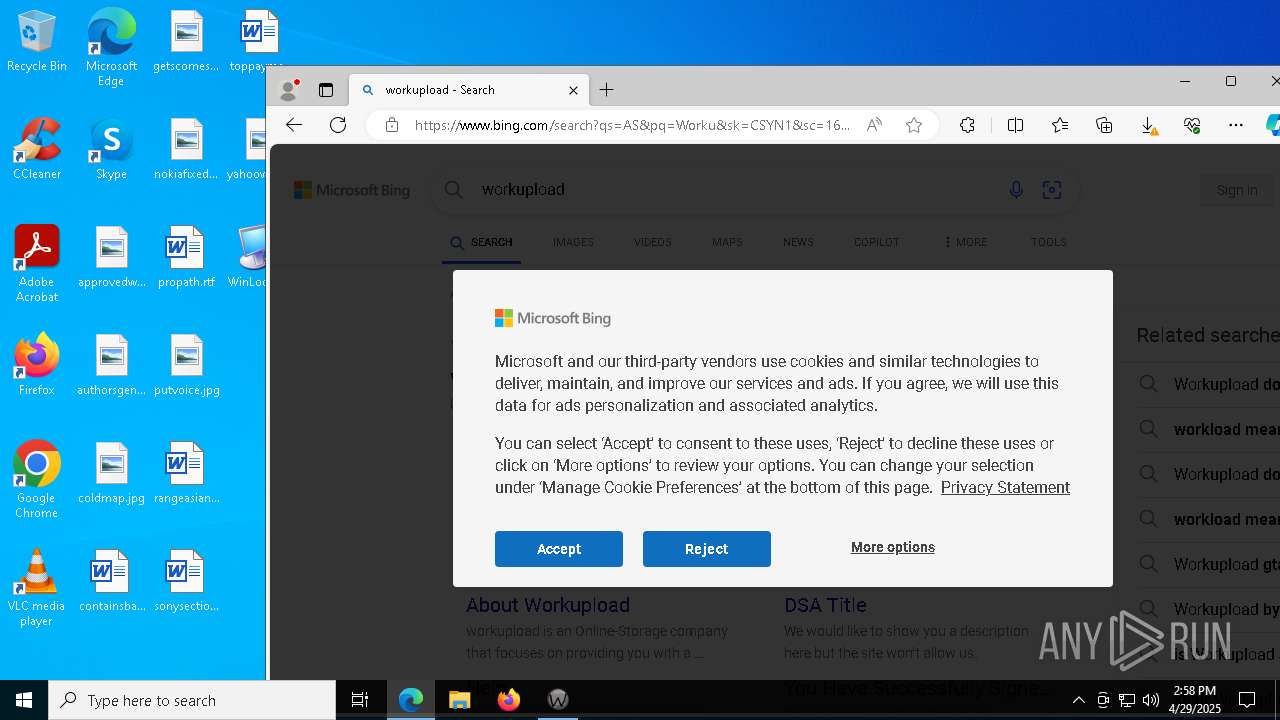This screenshot has height=720, width=1280.
Task: Click the taskbar search box
Action: 192,700
